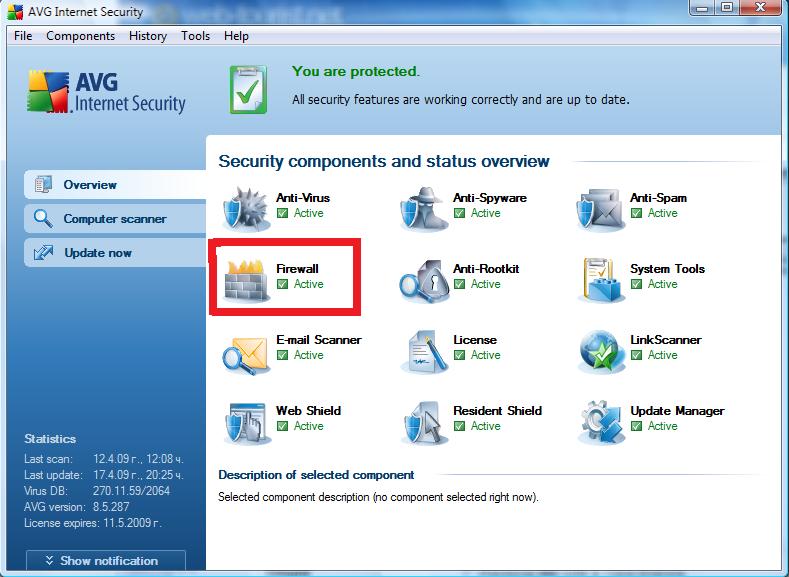
Task: Open the Anti-Rootkit keyhole icon
Action: point(424,280)
